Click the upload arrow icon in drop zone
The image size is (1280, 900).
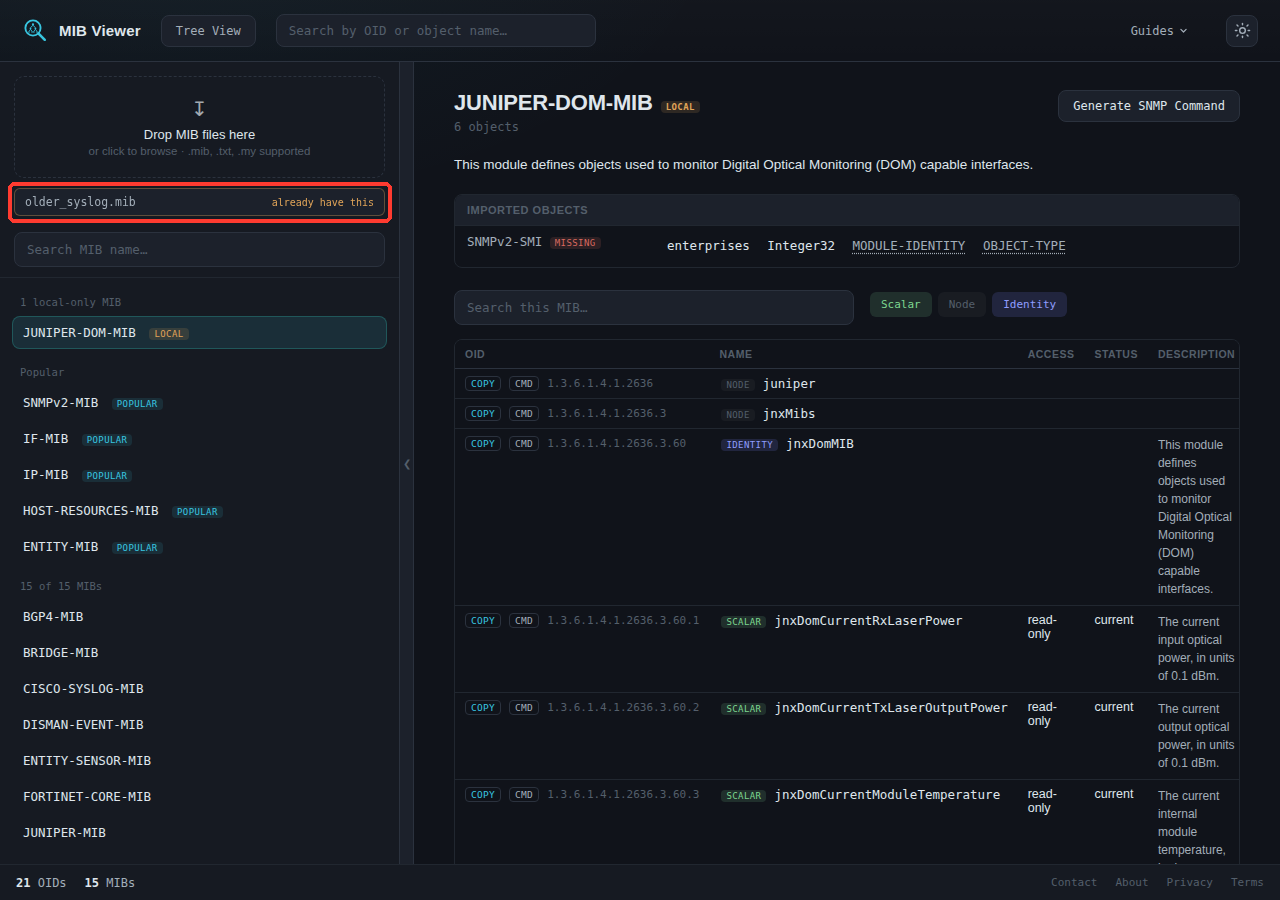tap(199, 108)
